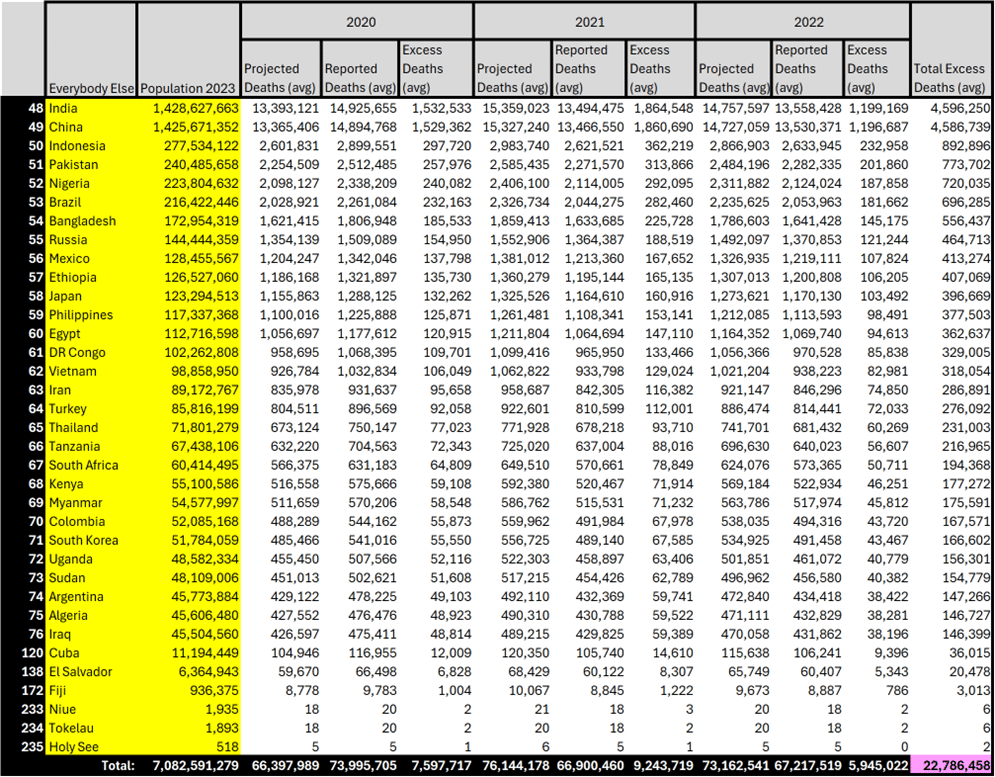Select the 2021 year header cell
Viewport: 995px width, 777px height.
tap(584, 22)
